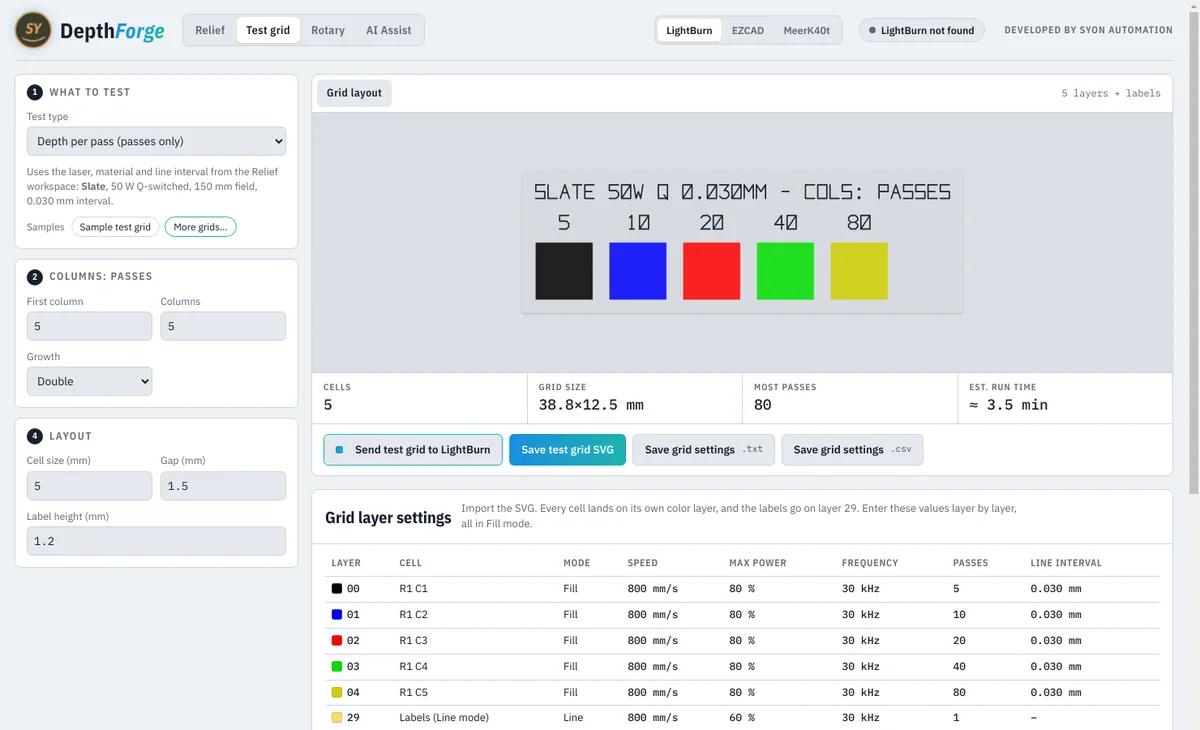Click the layer 00 black color swatch
The width and height of the screenshot is (1200, 730).
[337, 589]
